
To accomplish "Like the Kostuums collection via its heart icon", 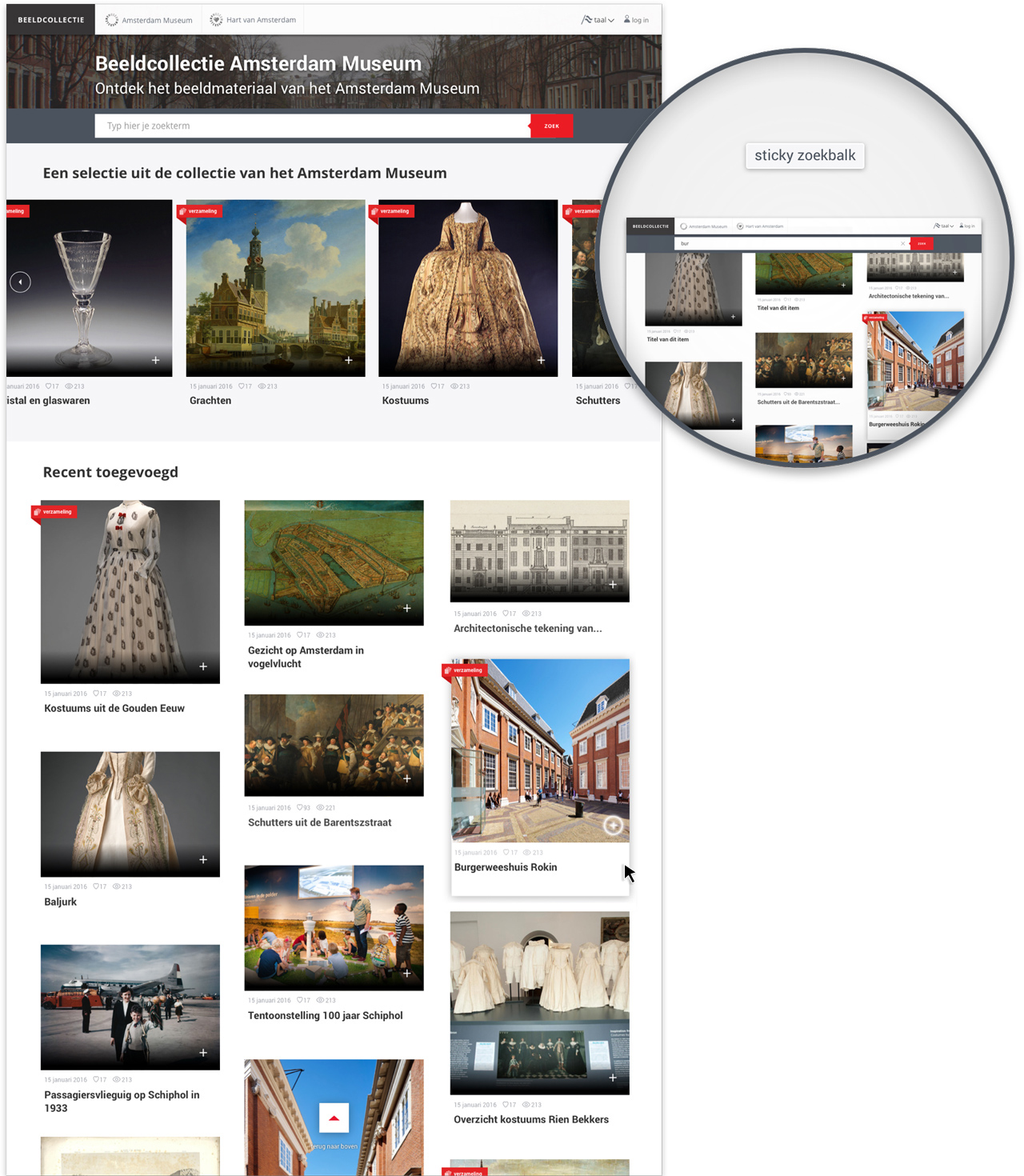I will (434, 386).
